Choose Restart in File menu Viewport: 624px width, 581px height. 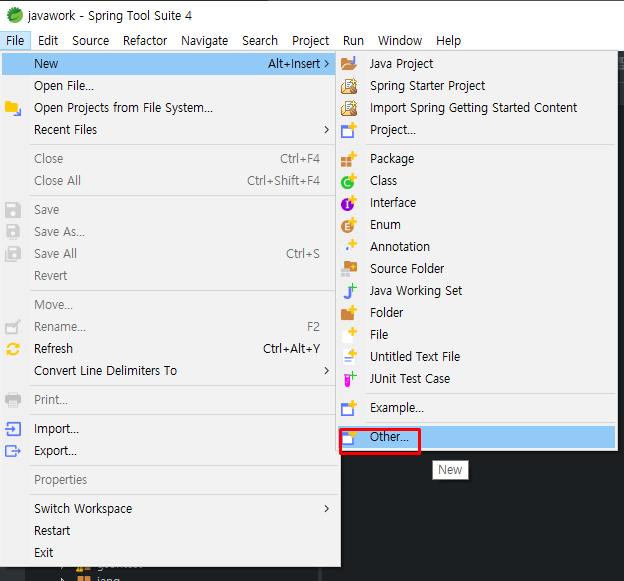tap(169, 531)
